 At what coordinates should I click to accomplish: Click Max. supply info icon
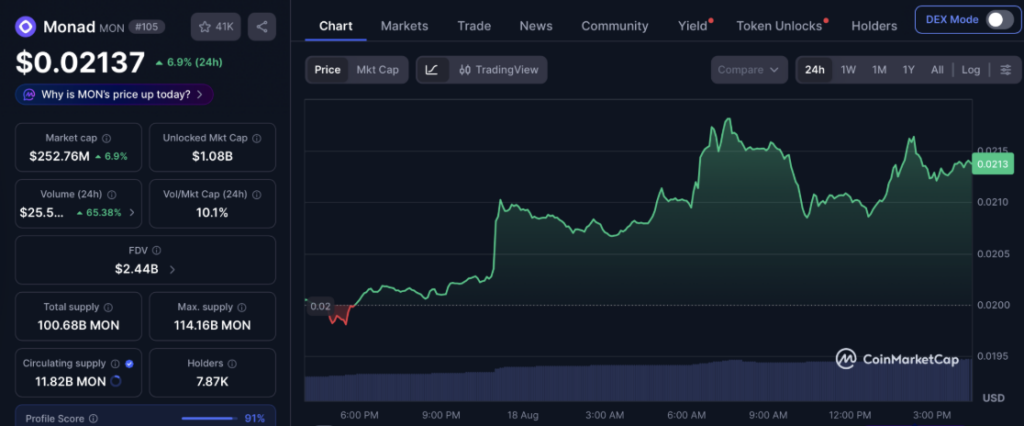pyautogui.click(x=243, y=307)
